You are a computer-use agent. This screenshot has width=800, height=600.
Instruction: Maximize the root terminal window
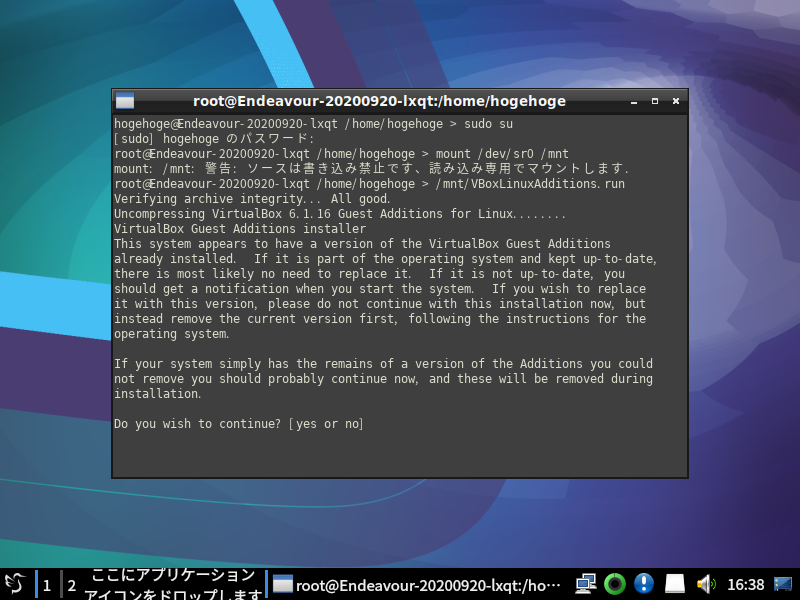[655, 102]
